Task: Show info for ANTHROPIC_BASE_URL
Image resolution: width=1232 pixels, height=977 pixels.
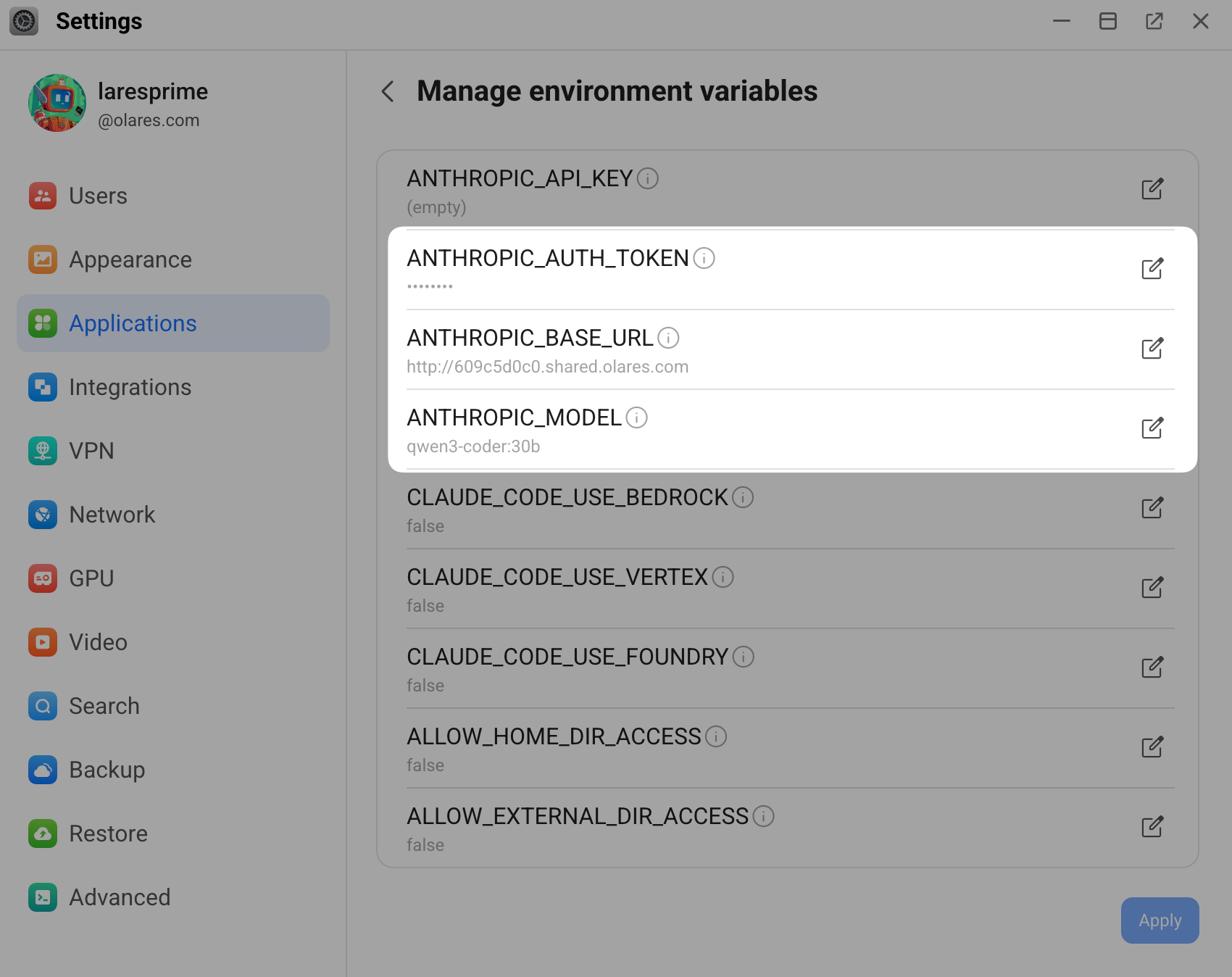Action: [x=668, y=338]
